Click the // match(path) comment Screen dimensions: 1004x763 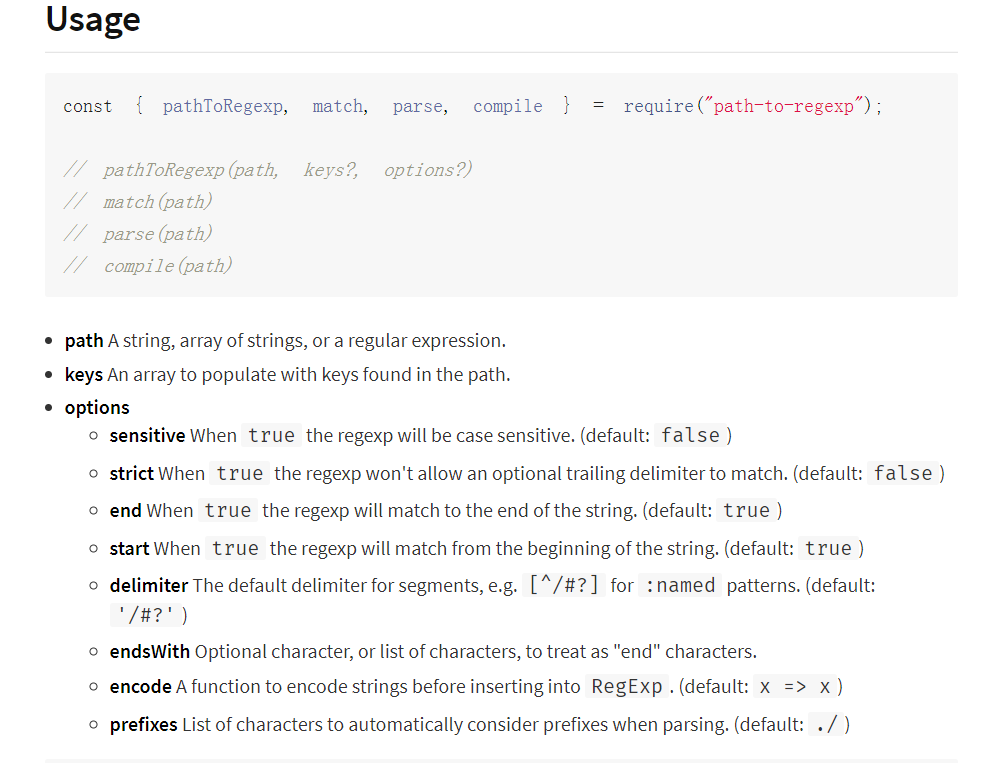click(138, 202)
